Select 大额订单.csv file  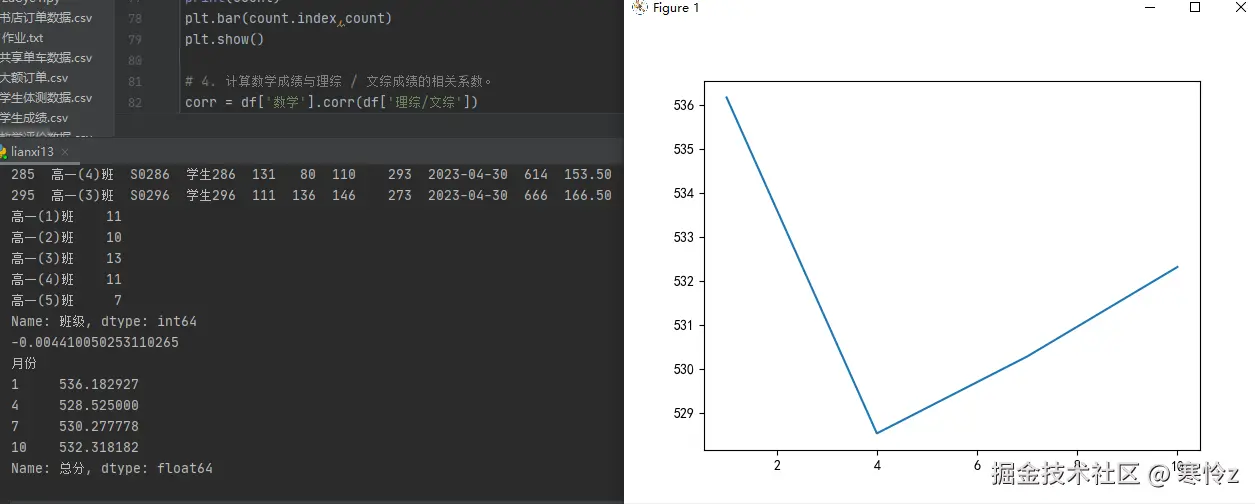[x=34, y=78]
